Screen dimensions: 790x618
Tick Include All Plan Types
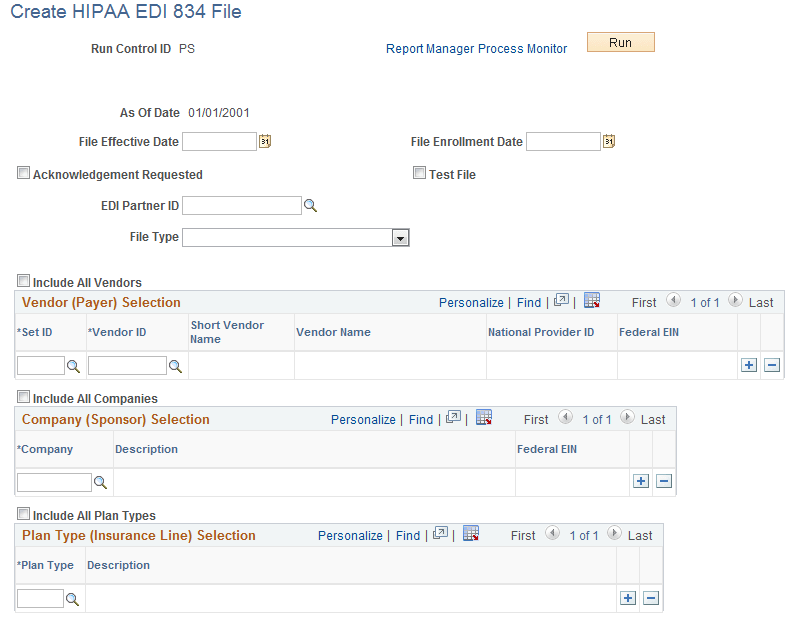[23, 514]
